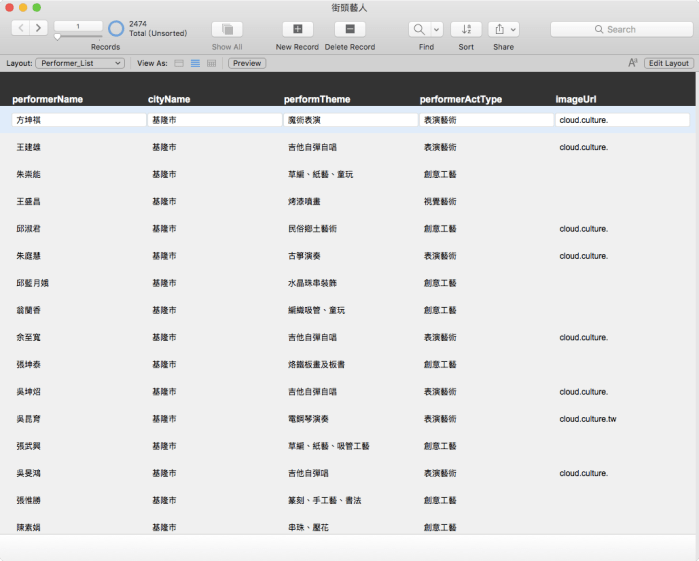Image resolution: width=699 pixels, height=561 pixels.
Task: Click the Show All records icon
Action: tap(227, 29)
